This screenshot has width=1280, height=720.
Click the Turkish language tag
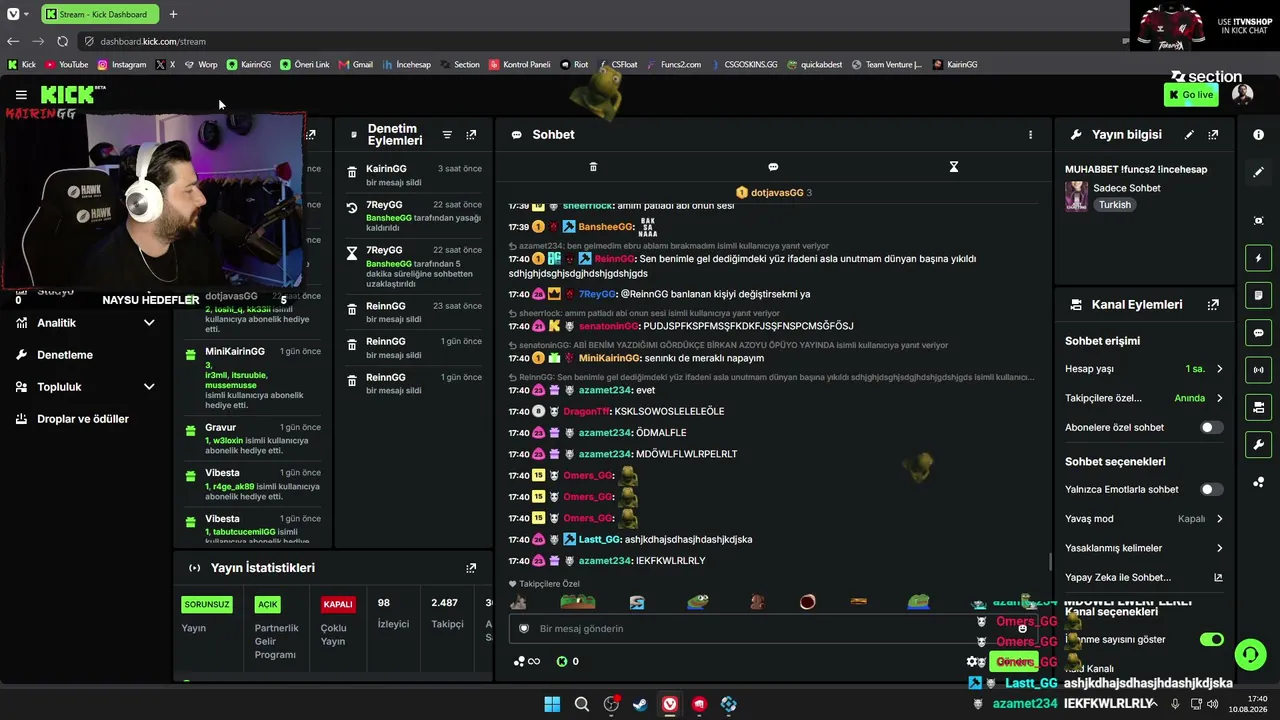1115,205
